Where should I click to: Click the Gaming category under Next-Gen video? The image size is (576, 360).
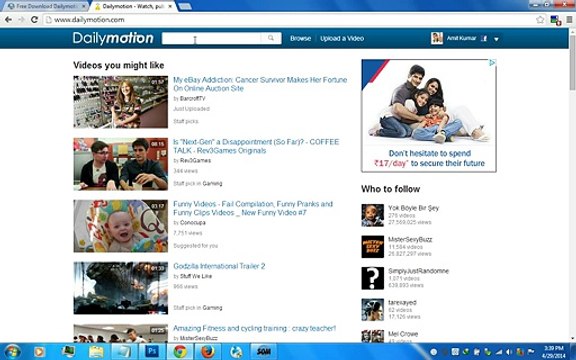[x=212, y=183]
